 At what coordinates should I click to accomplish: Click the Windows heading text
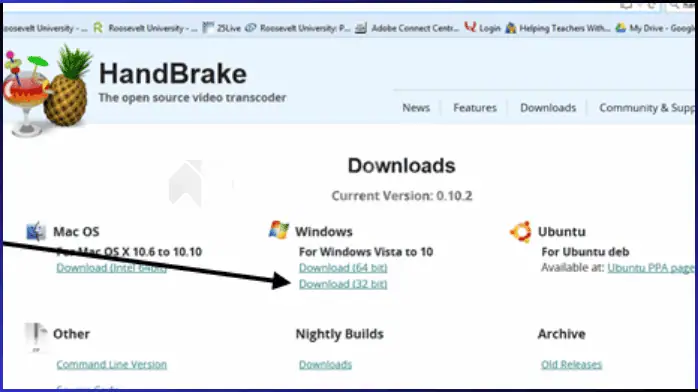point(324,231)
